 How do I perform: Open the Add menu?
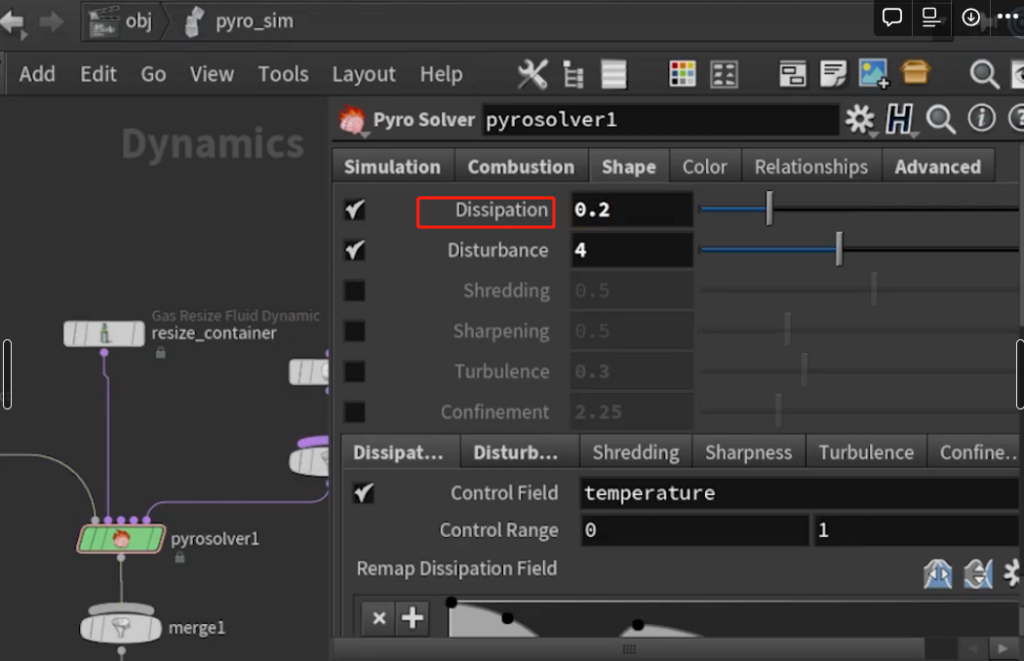click(37, 74)
